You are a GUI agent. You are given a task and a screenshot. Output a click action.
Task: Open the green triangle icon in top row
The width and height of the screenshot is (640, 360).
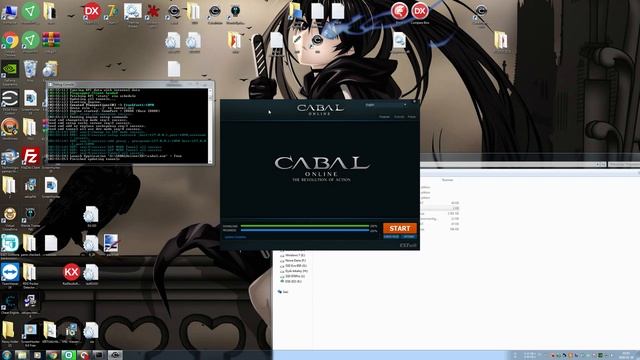tap(30, 12)
